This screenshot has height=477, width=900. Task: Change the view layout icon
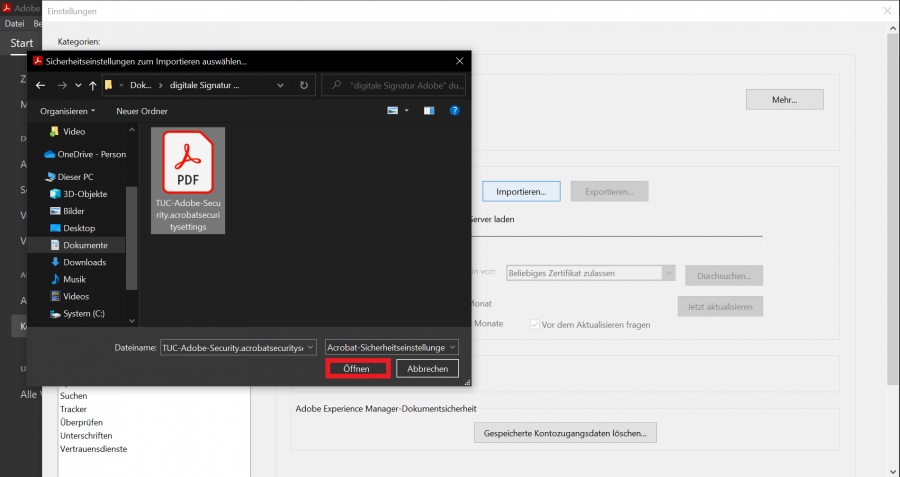click(393, 111)
